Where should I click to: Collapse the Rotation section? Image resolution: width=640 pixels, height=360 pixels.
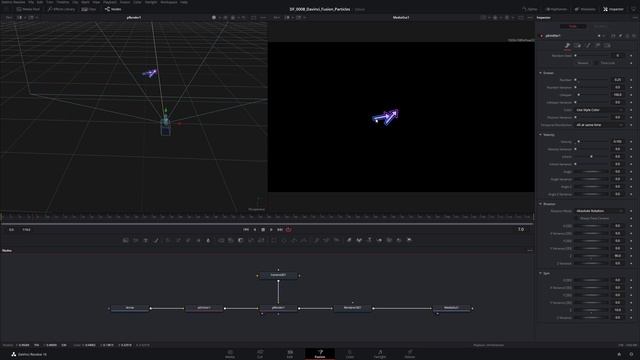pos(540,204)
